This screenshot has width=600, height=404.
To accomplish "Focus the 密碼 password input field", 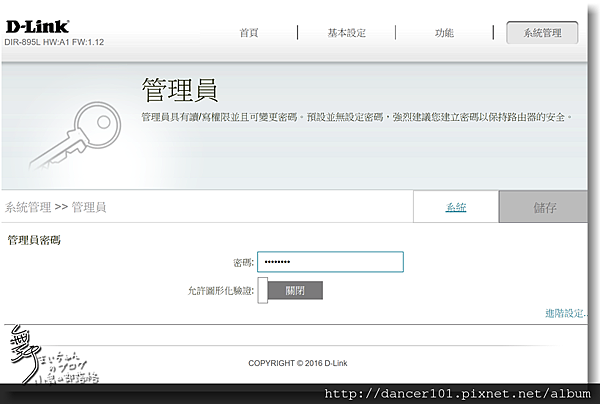I will coord(330,262).
